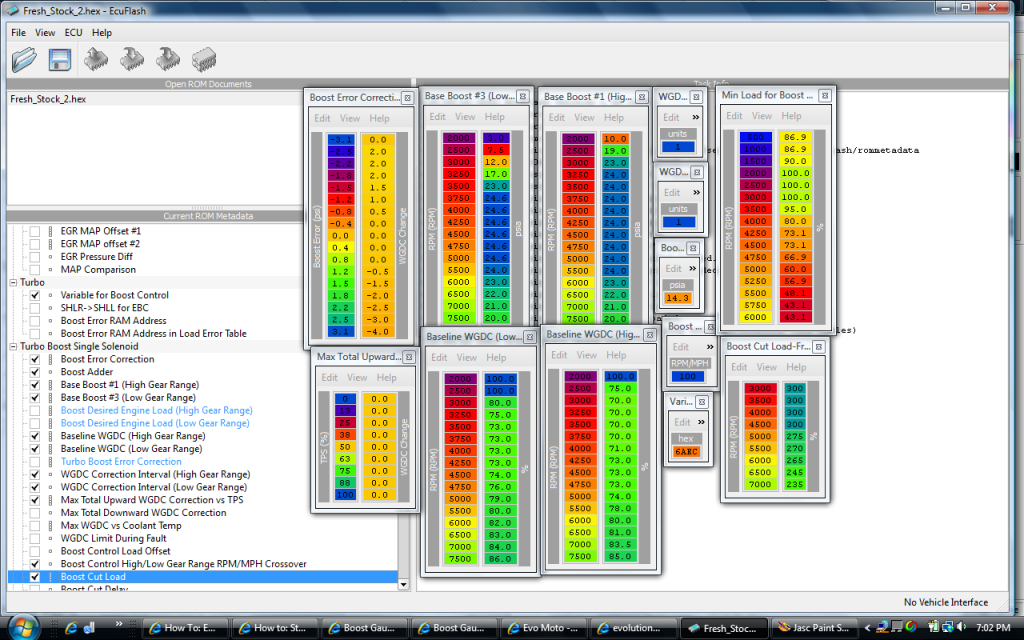Screen dimensions: 1024x640
Task: Switch to How To: E... taskbar button
Action: pyautogui.click(x=185, y=628)
